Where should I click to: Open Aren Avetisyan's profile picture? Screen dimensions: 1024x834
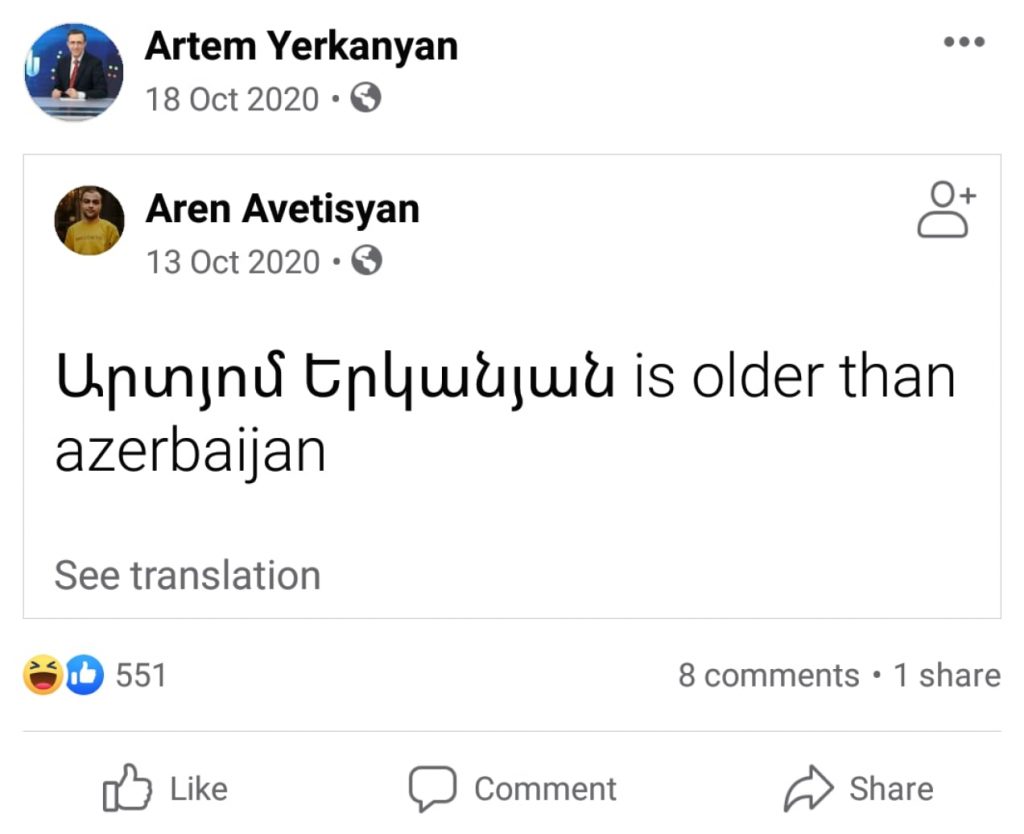click(89, 220)
